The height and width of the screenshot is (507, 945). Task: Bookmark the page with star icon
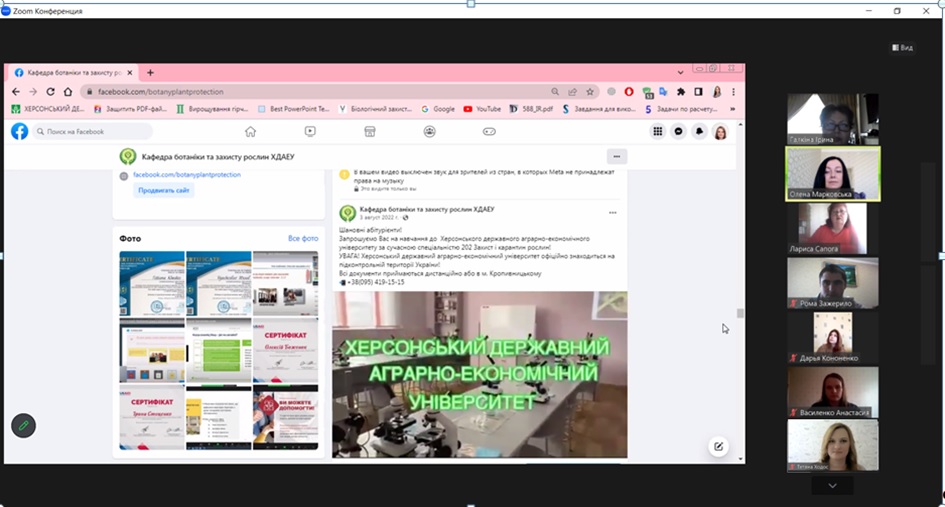pyautogui.click(x=588, y=92)
